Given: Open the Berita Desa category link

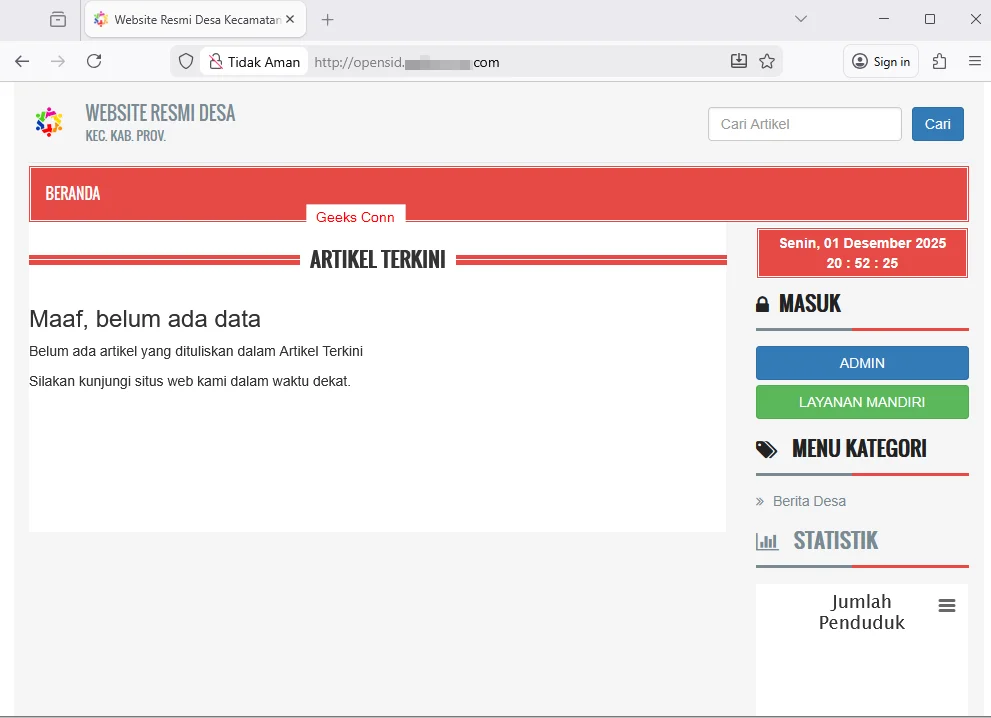Looking at the screenshot, I should [807, 501].
